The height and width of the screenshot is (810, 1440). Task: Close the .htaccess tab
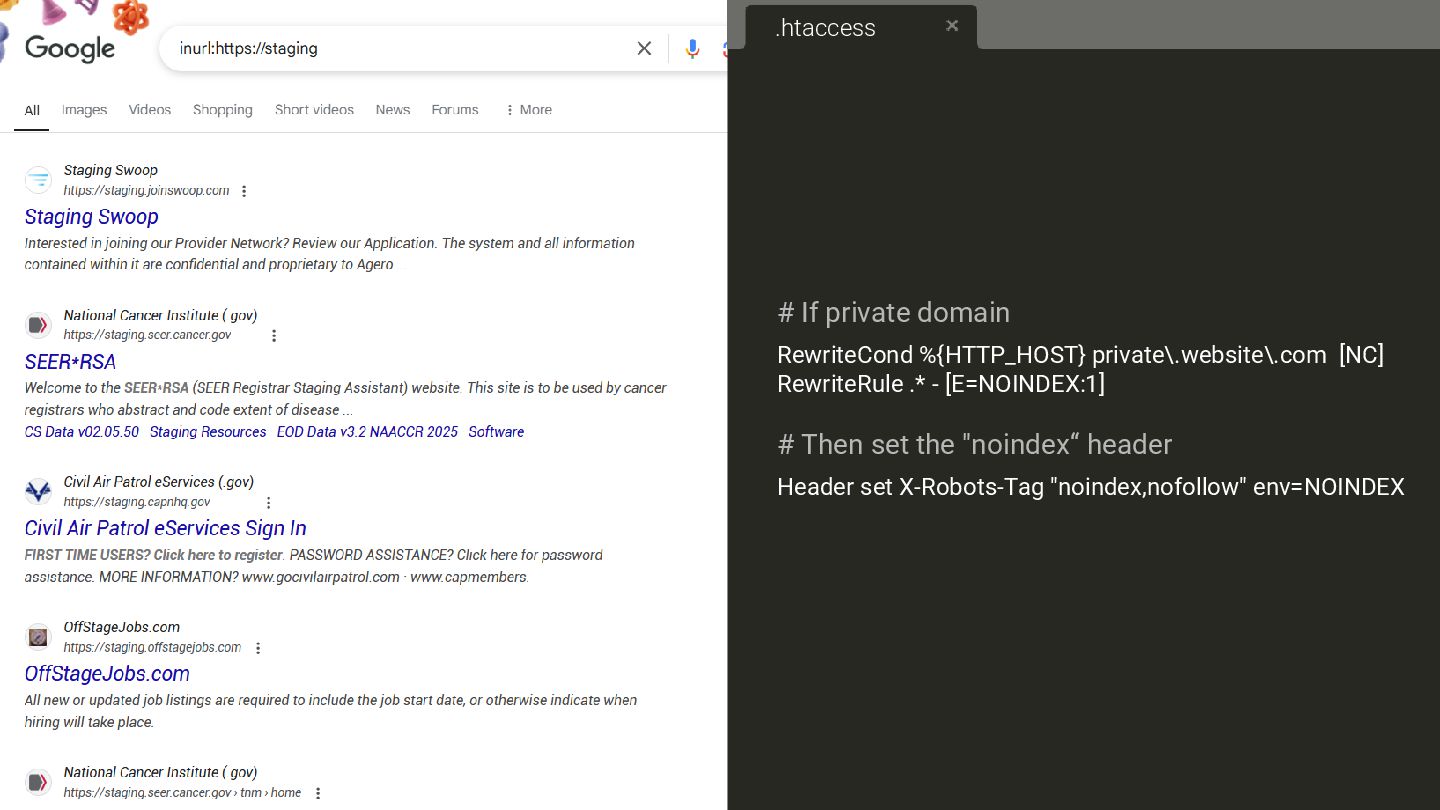[x=952, y=26]
